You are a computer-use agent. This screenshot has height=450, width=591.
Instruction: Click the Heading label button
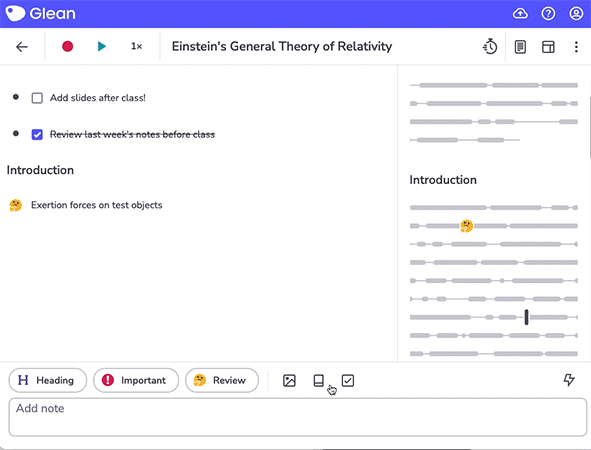click(x=47, y=380)
